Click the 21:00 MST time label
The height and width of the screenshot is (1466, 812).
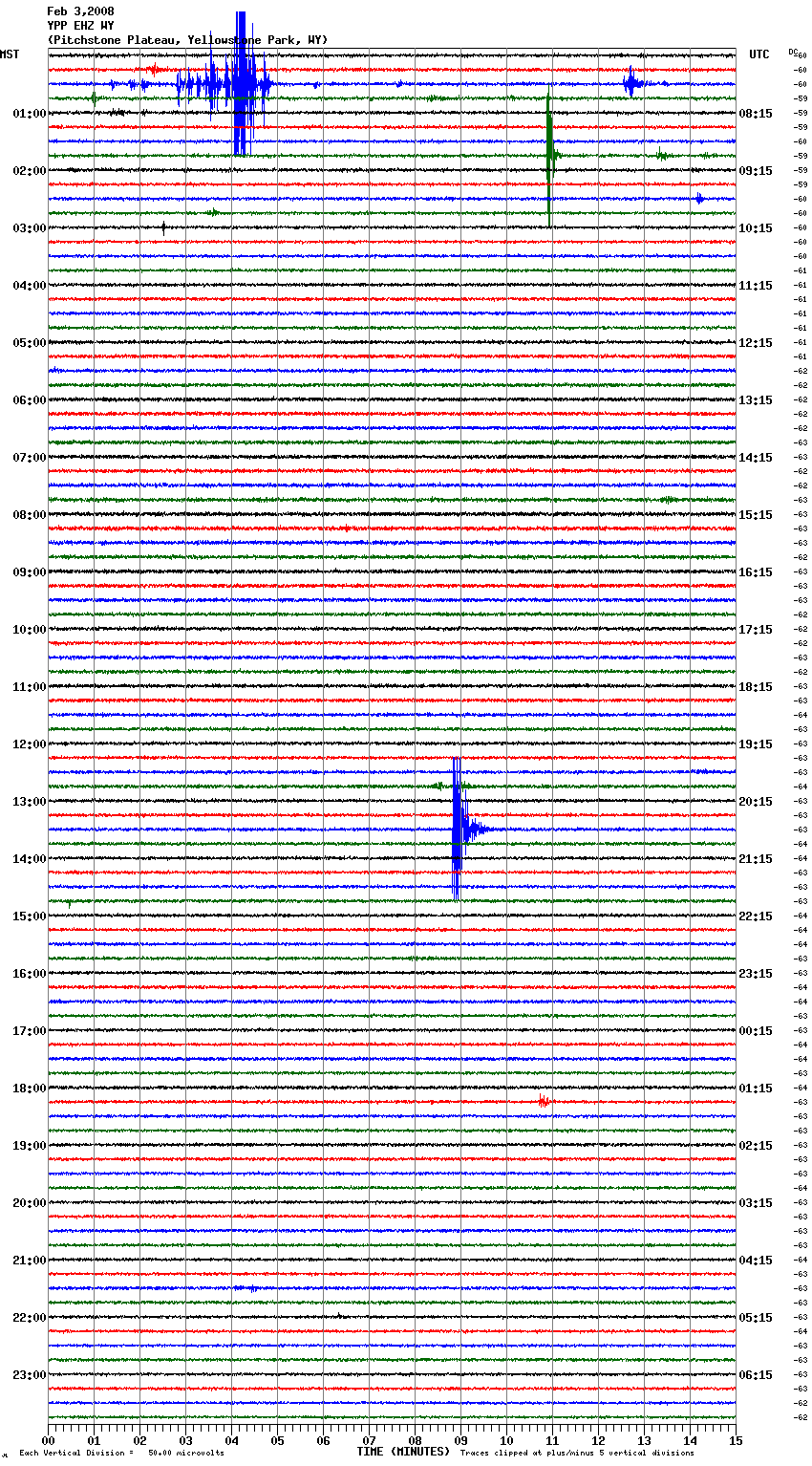pyautogui.click(x=30, y=1261)
